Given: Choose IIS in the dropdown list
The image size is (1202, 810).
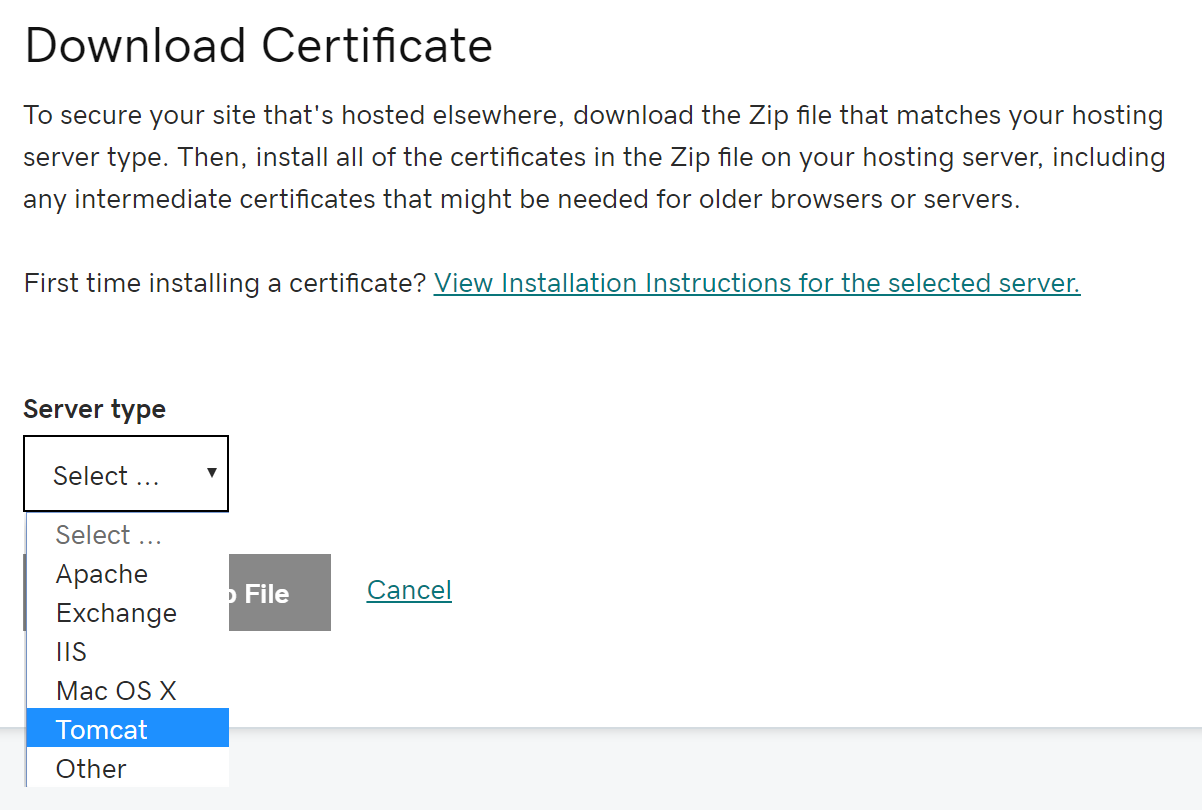Looking at the screenshot, I should tap(72, 652).
